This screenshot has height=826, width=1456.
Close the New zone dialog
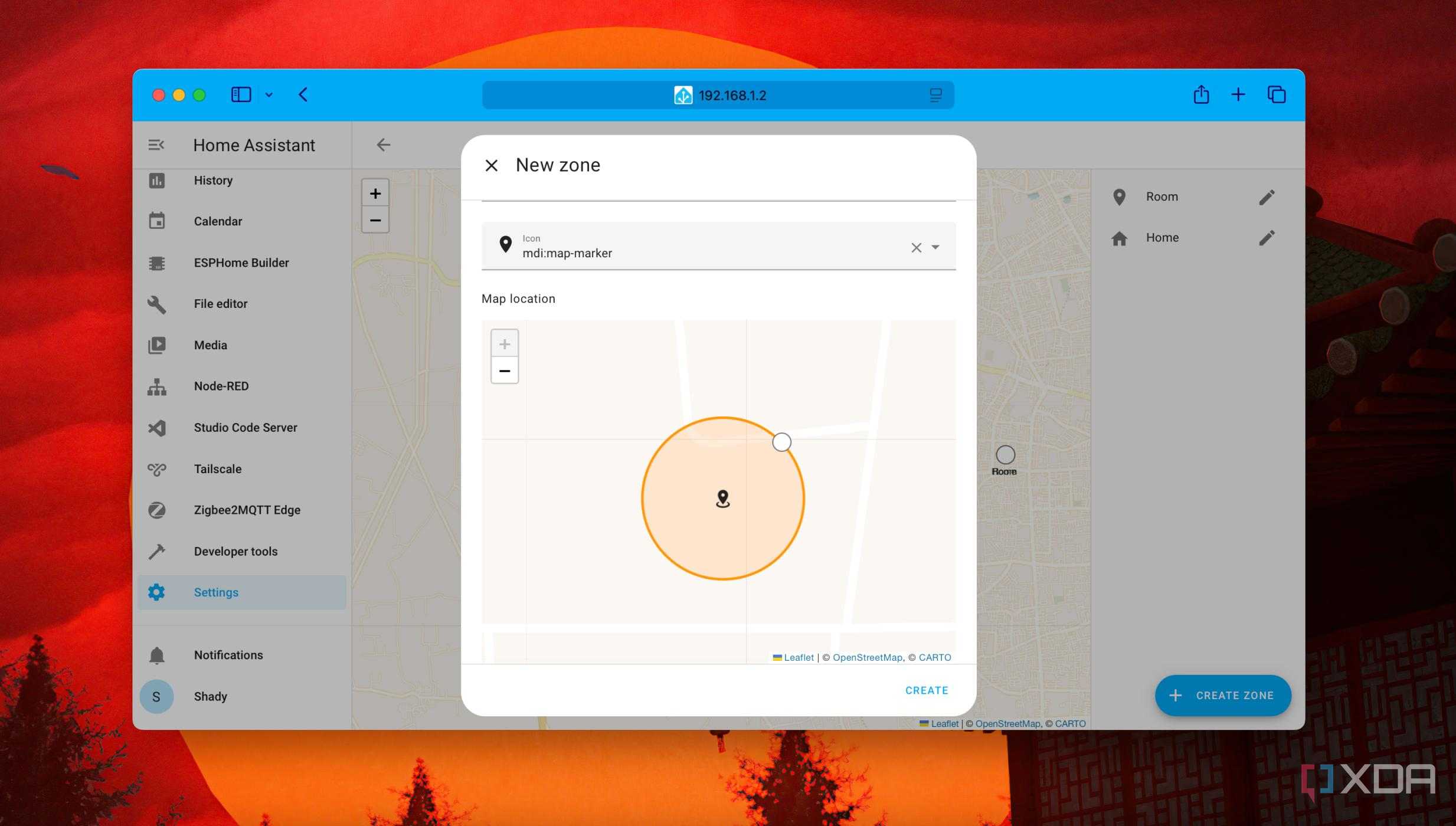[491, 166]
